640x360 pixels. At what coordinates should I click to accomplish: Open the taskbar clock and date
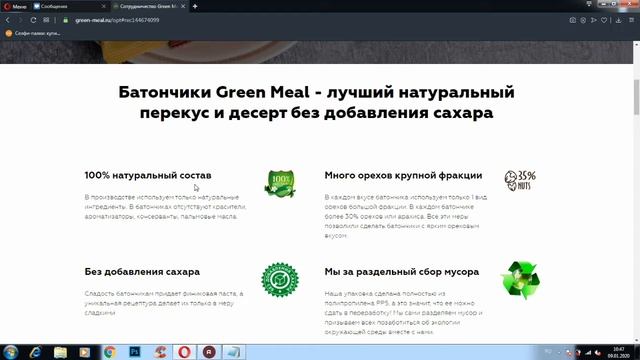[619, 352]
